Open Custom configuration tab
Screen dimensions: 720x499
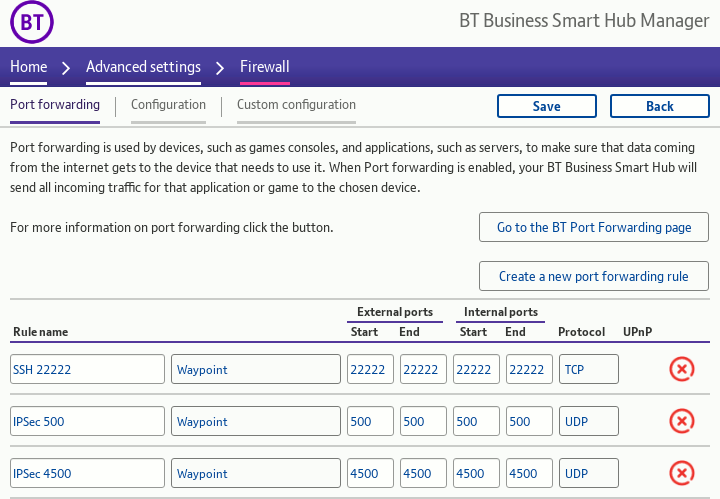pyautogui.click(x=296, y=105)
